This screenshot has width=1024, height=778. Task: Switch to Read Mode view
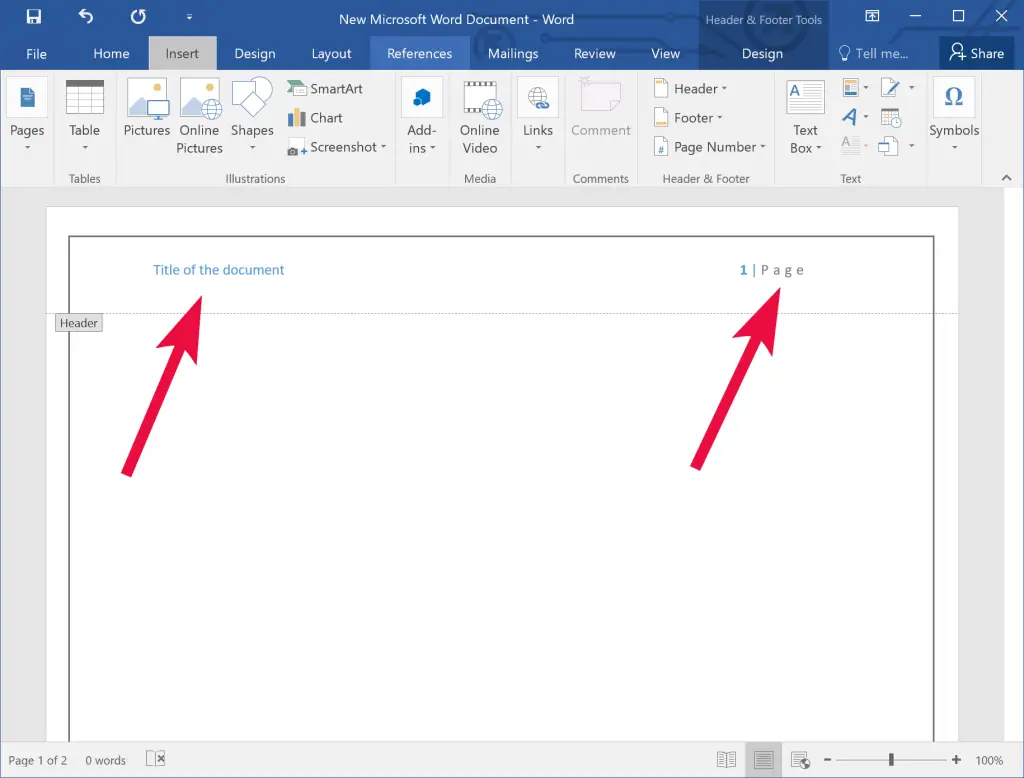pos(726,760)
